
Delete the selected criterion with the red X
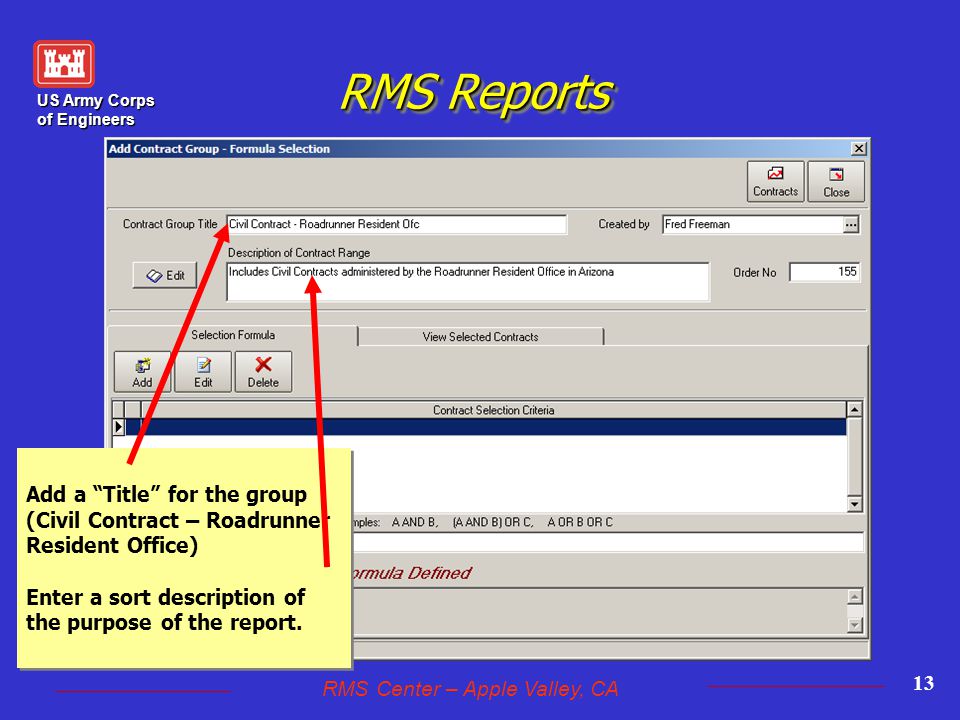(263, 372)
